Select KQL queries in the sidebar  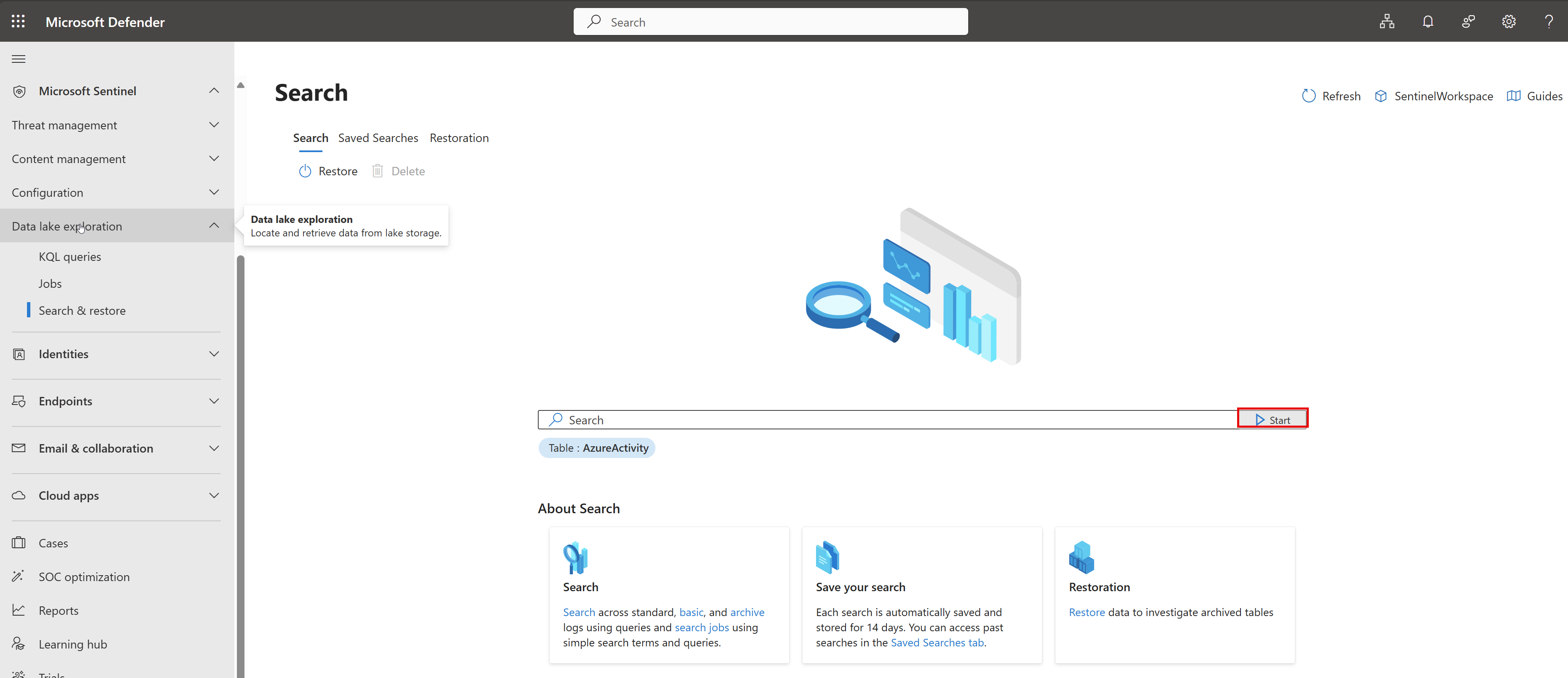70,257
